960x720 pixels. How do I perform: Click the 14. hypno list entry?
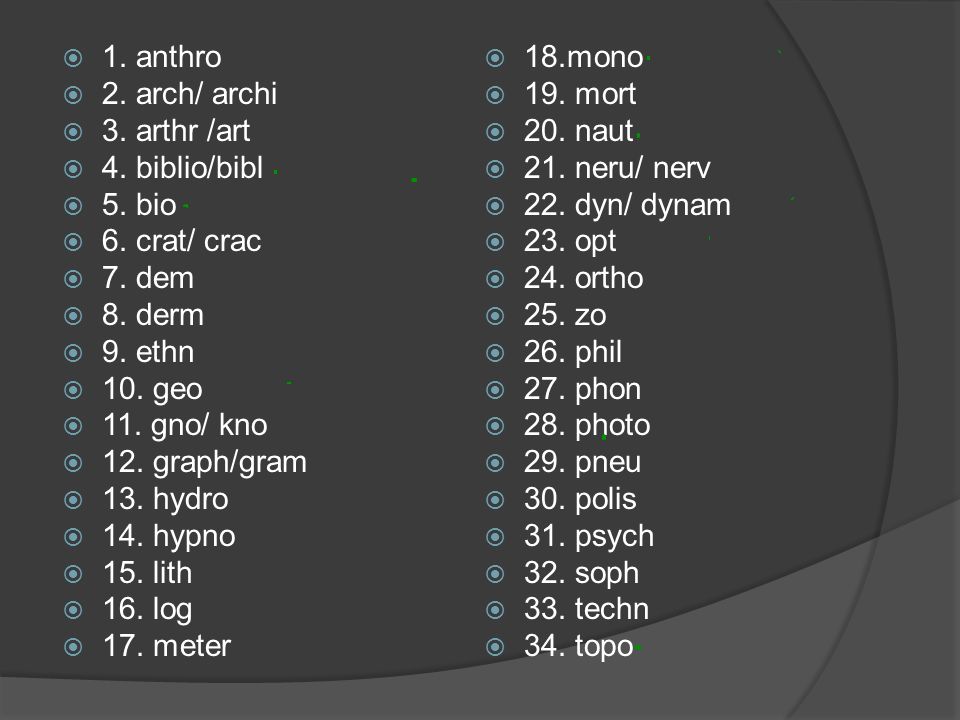coord(170,537)
